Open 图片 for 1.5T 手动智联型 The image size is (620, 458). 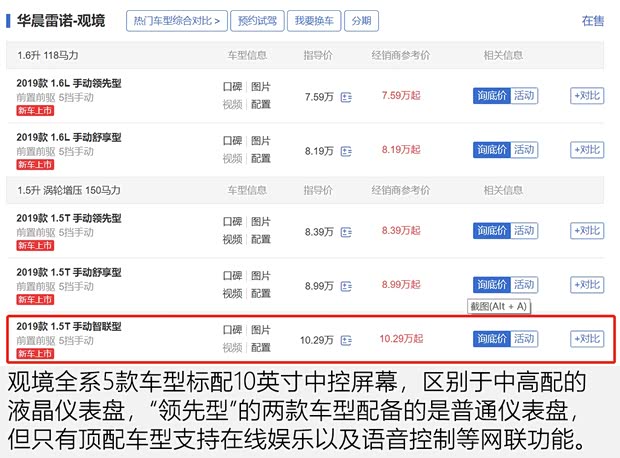[x=261, y=330]
